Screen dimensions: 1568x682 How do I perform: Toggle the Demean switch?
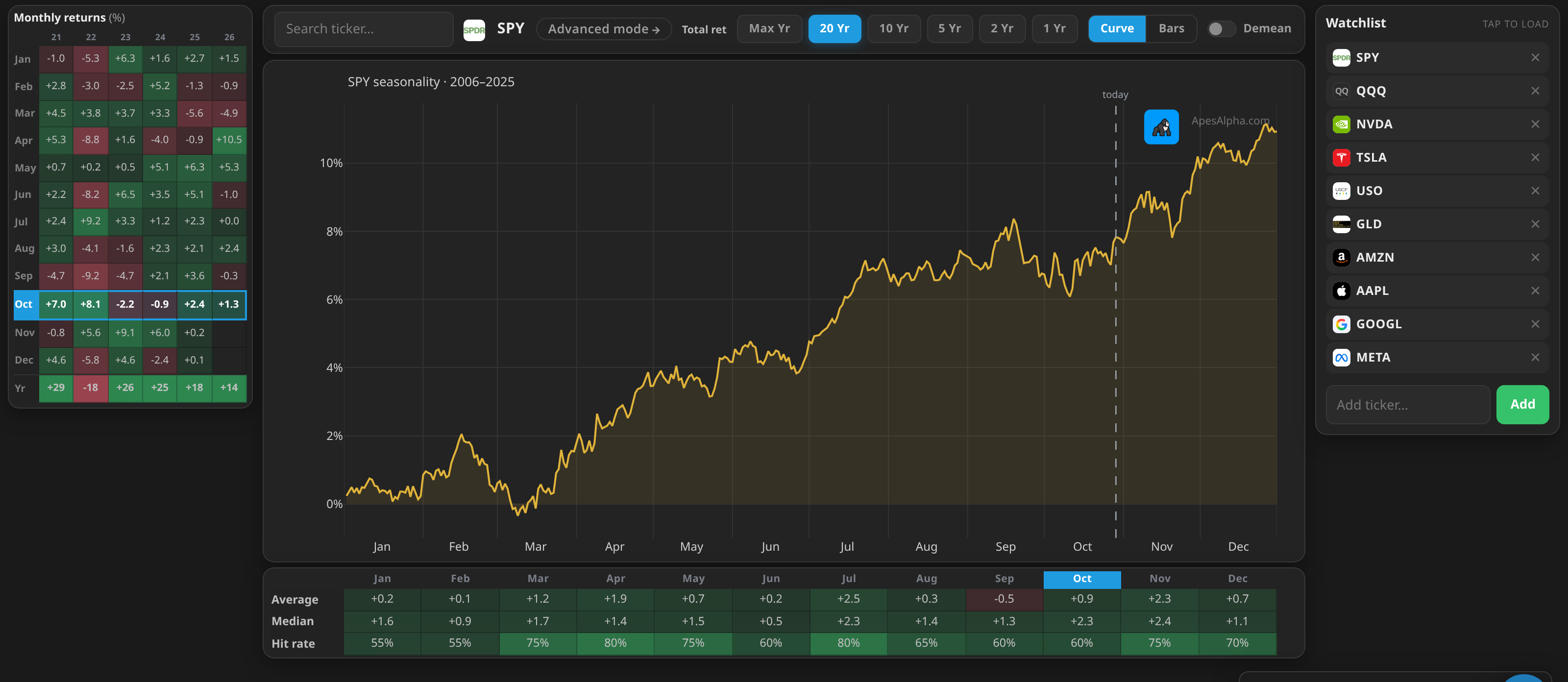tap(1221, 29)
